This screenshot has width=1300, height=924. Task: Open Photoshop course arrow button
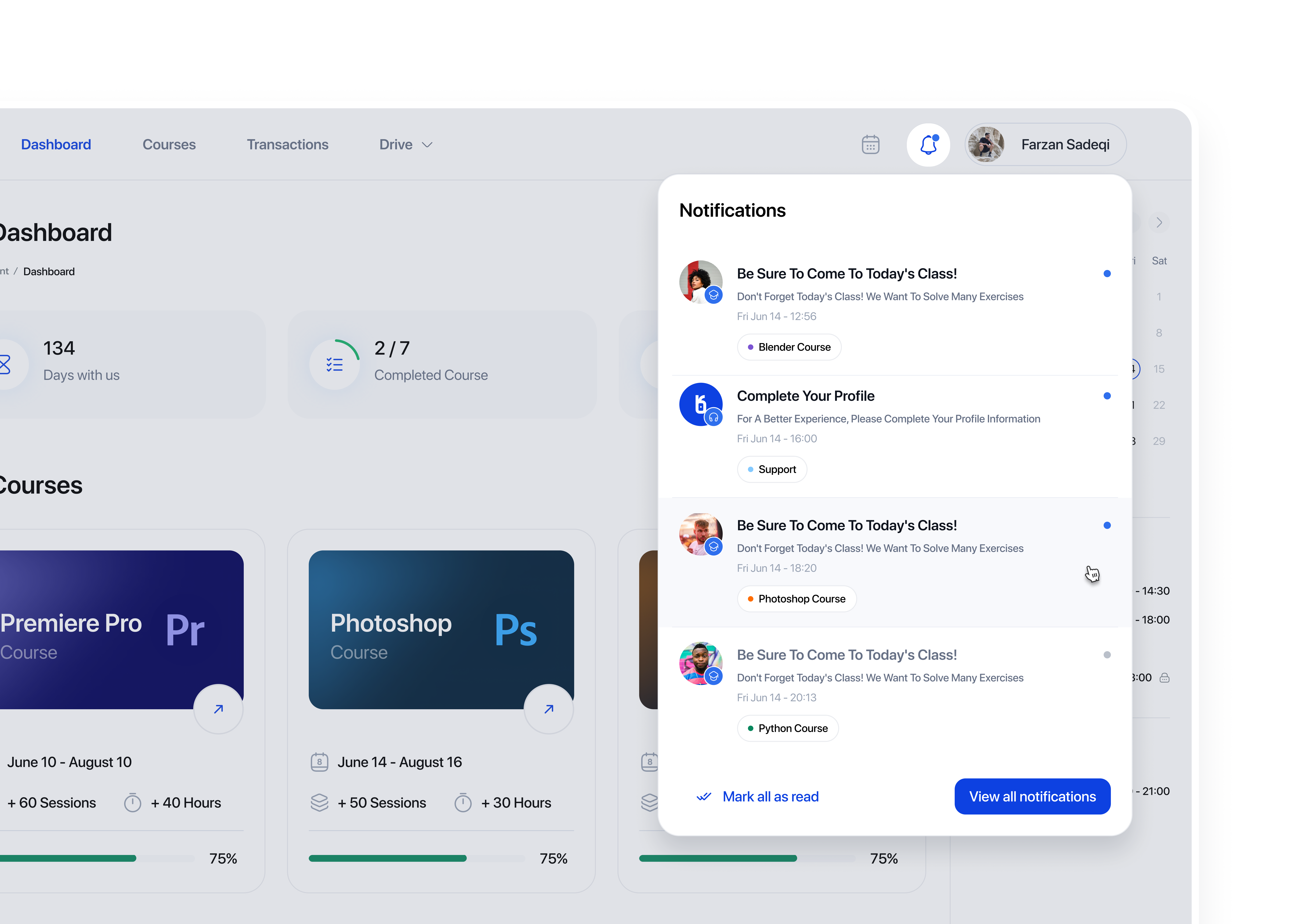549,709
